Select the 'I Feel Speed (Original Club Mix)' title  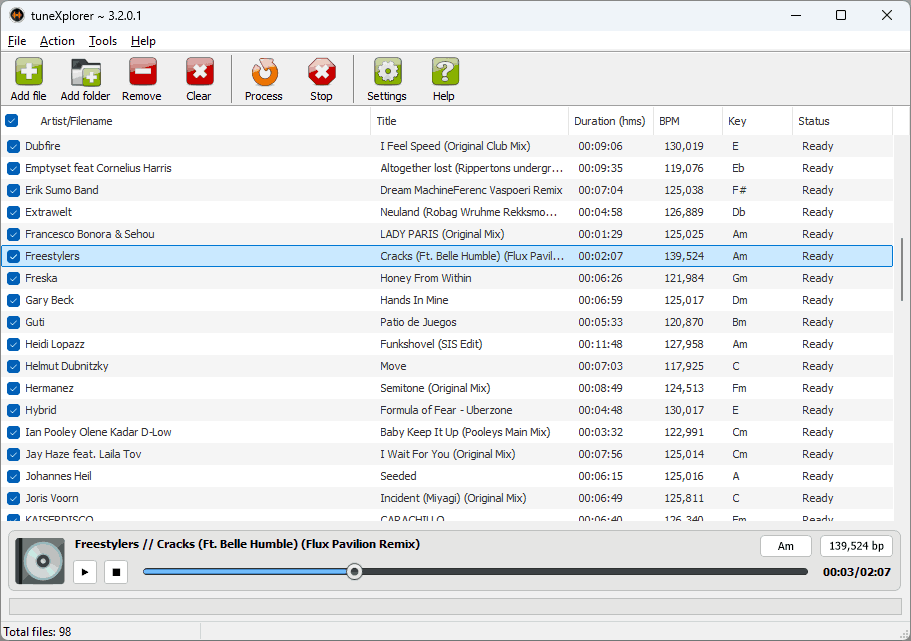coord(455,146)
